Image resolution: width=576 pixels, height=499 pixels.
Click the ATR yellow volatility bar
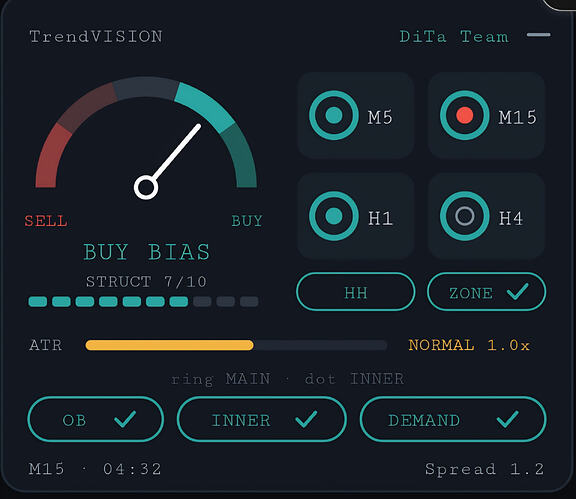point(169,345)
